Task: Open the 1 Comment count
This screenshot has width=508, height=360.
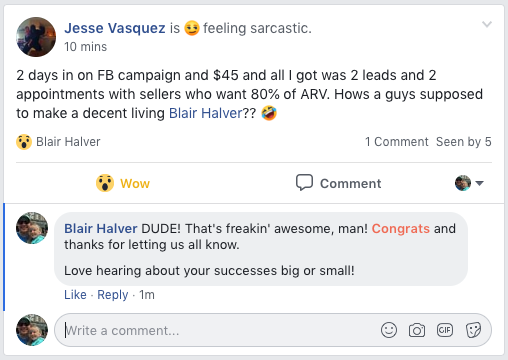Action: tap(396, 142)
